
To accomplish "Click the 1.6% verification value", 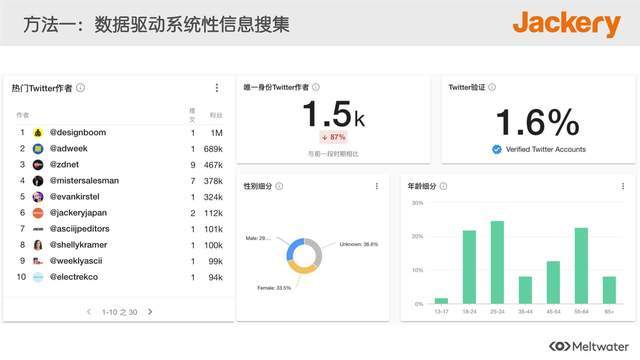I will 538,122.
